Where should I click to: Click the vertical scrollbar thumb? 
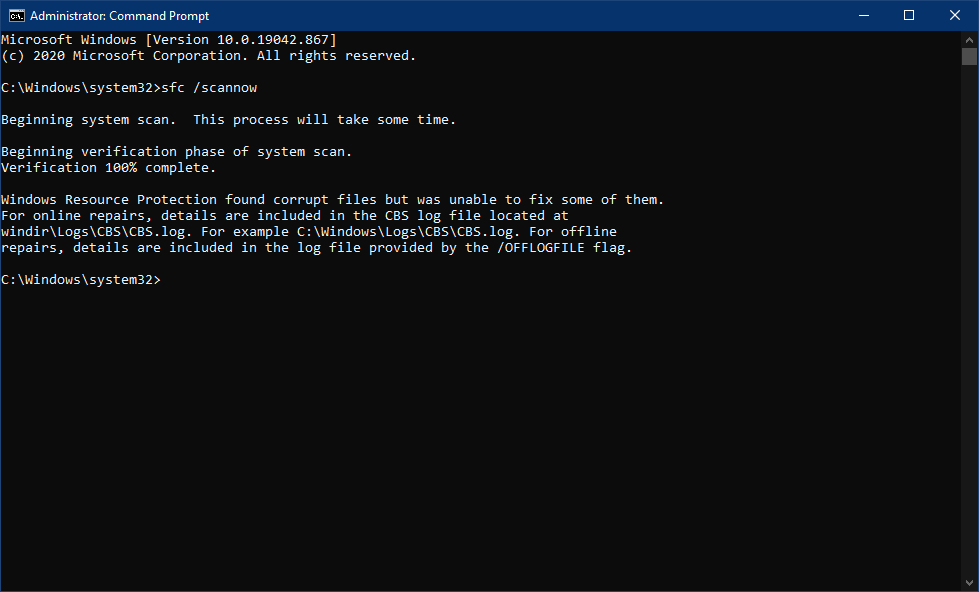tap(969, 56)
